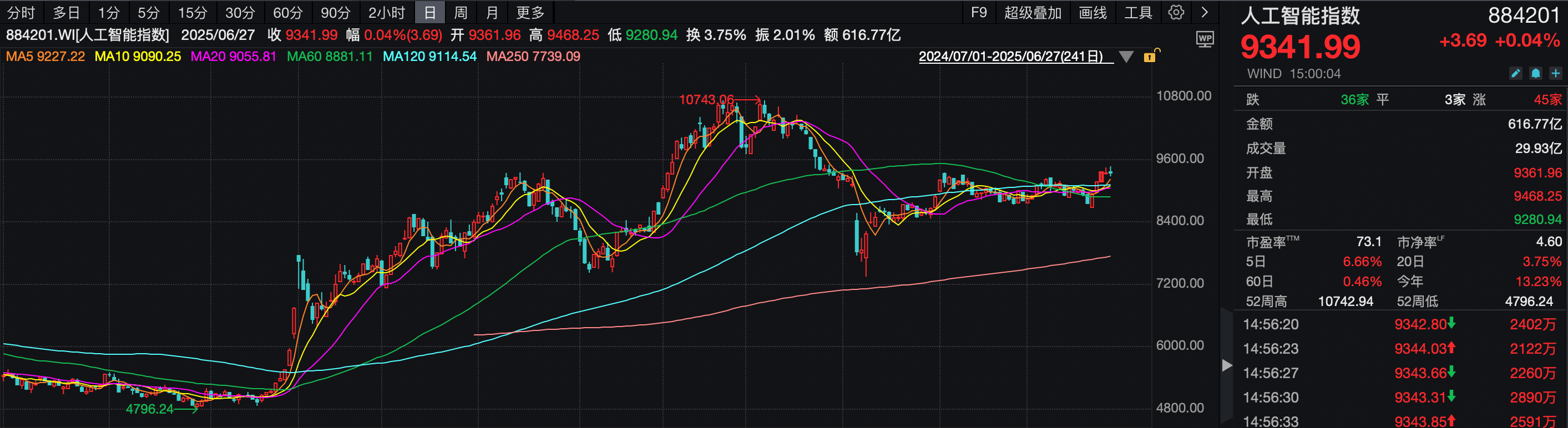Click the date range text 2024/07/01-2025/06/27
1568x428 pixels.
point(1010,57)
